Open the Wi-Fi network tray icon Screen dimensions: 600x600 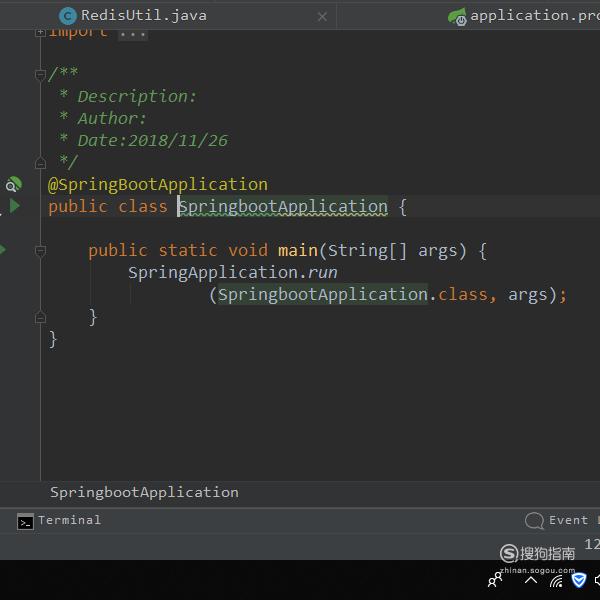click(x=556, y=581)
